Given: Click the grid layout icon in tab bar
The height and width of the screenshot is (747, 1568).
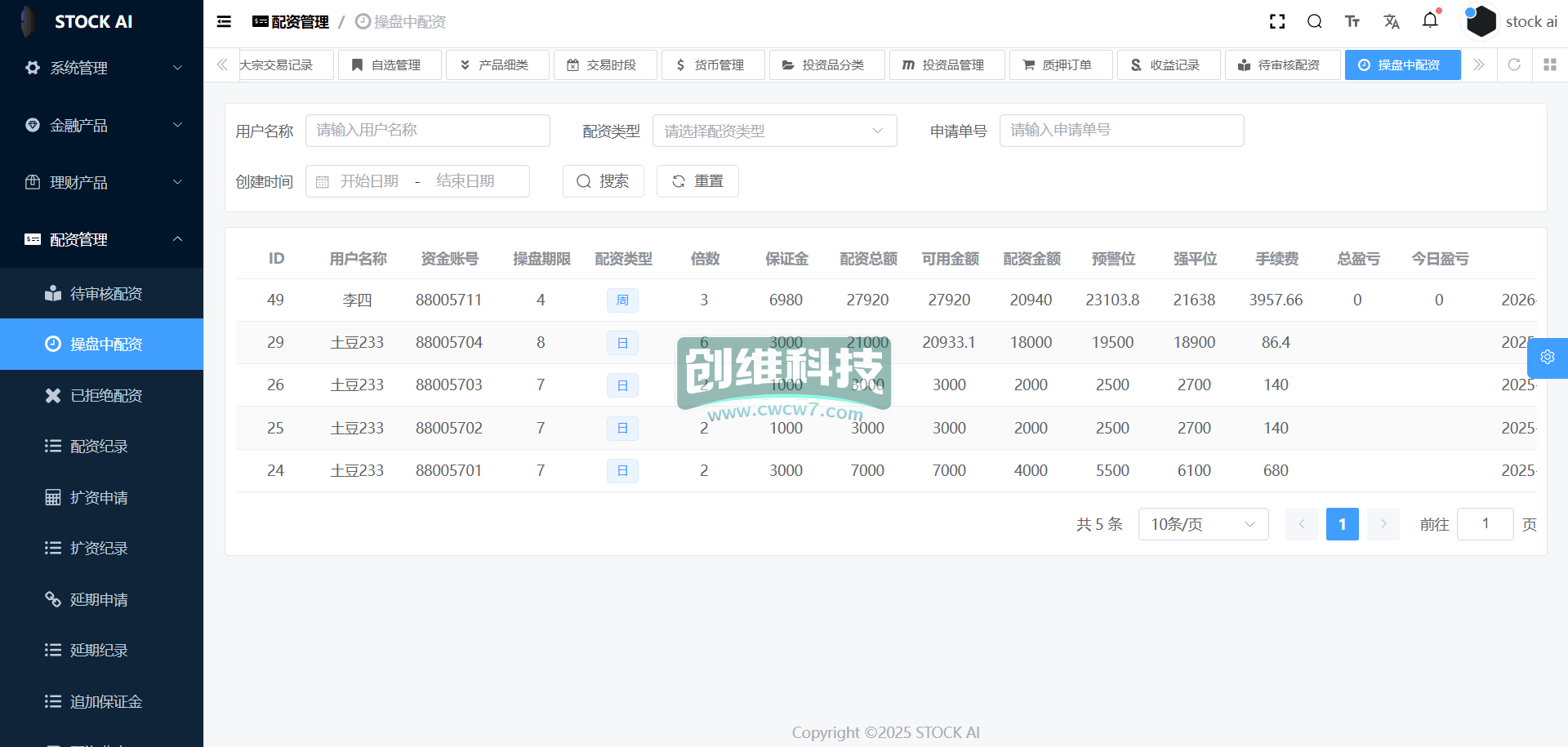Looking at the screenshot, I should point(1549,64).
